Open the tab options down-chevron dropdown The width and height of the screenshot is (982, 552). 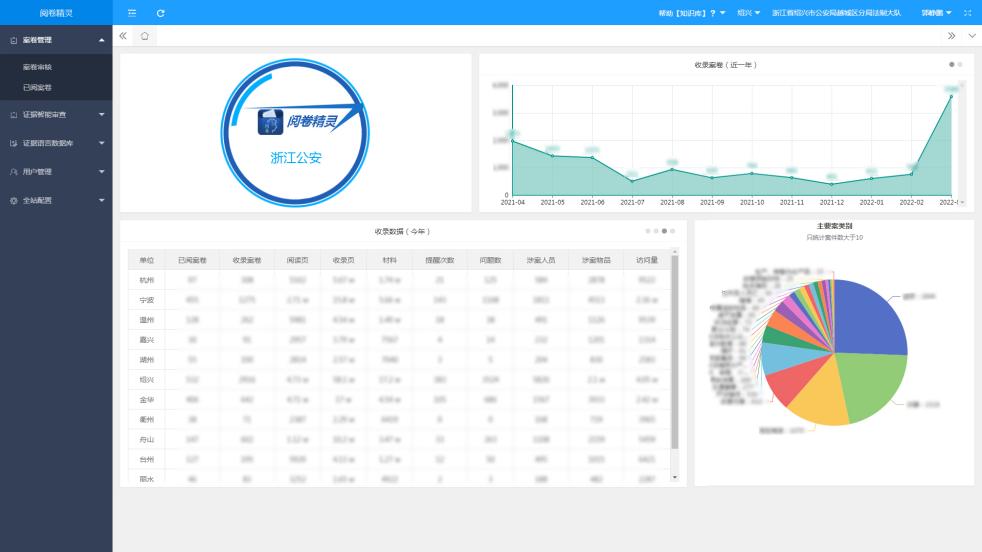[x=972, y=36]
